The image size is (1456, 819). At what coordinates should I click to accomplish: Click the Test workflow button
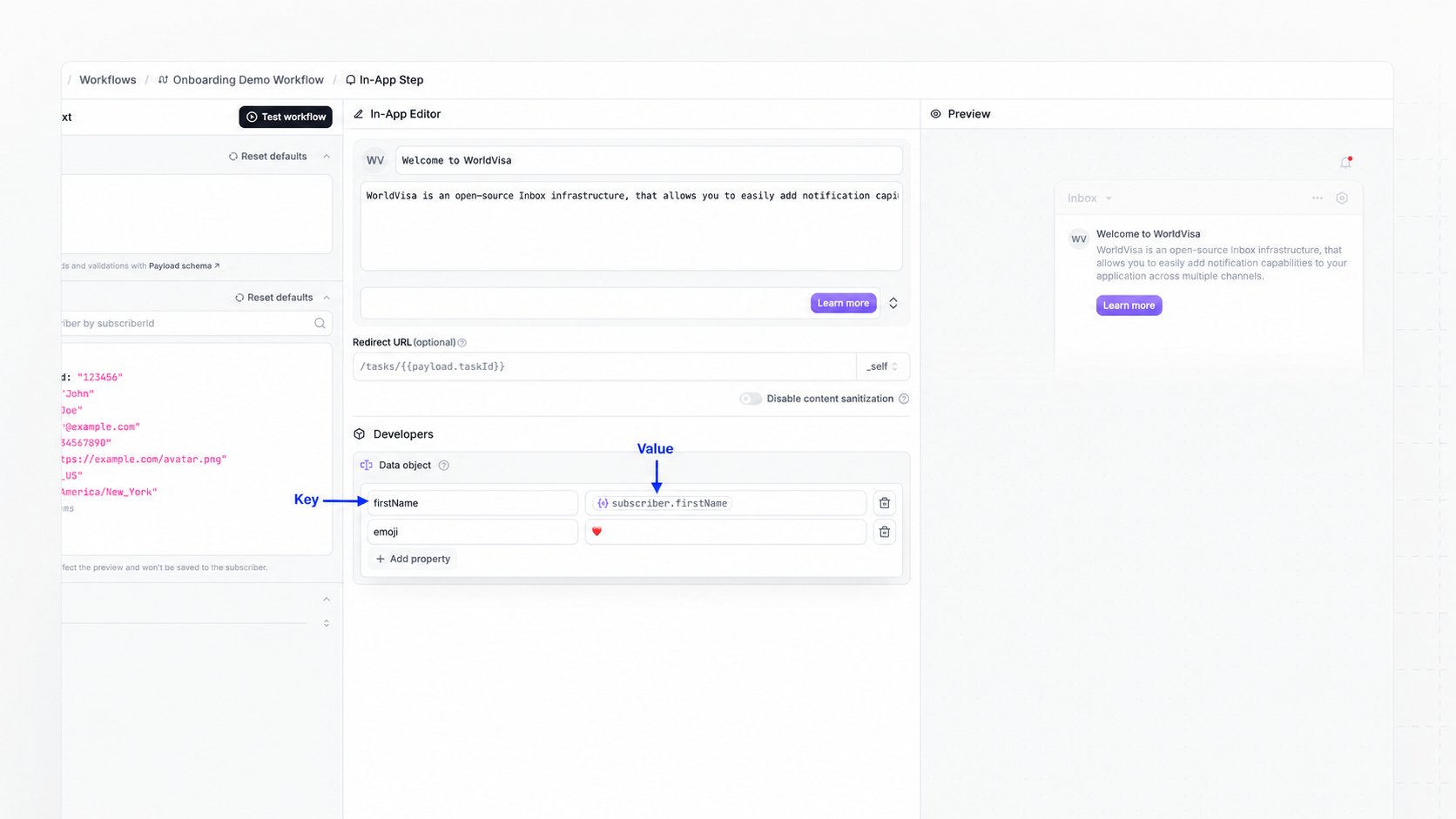(x=286, y=117)
